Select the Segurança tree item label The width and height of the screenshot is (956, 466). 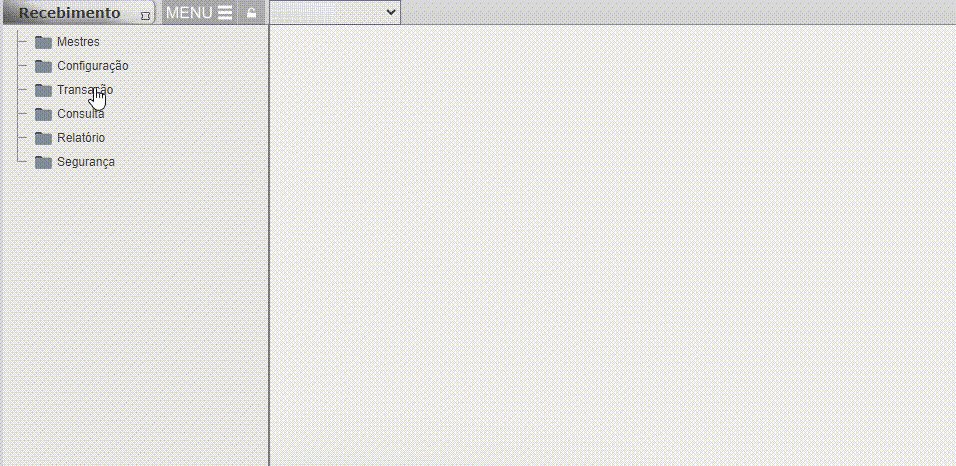tap(85, 162)
